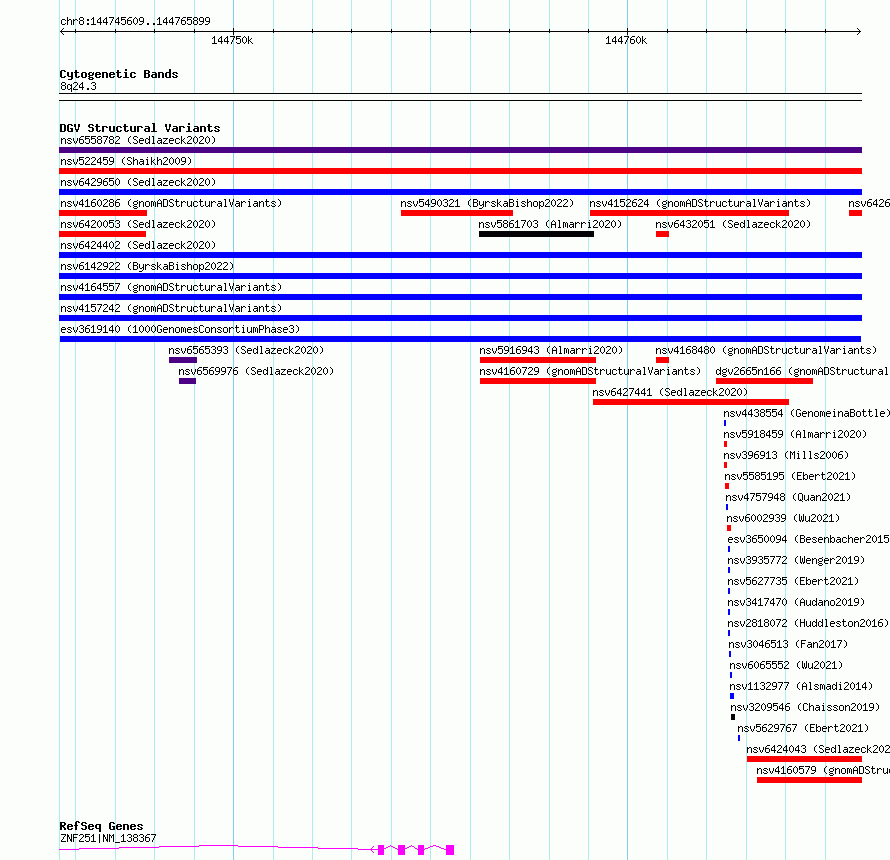Select the nsv396913 (Mills2006) label

click(x=786, y=455)
